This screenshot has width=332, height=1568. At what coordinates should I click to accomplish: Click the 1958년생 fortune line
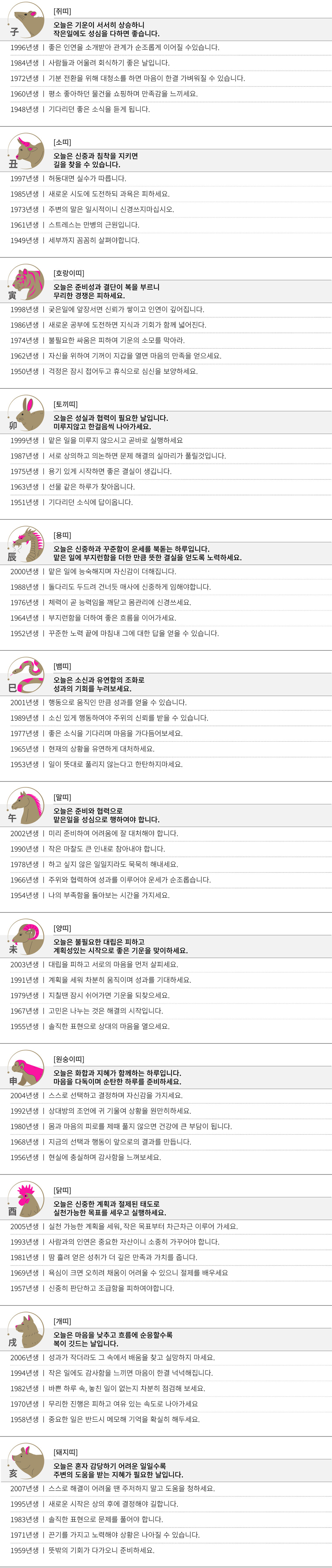105,1419
